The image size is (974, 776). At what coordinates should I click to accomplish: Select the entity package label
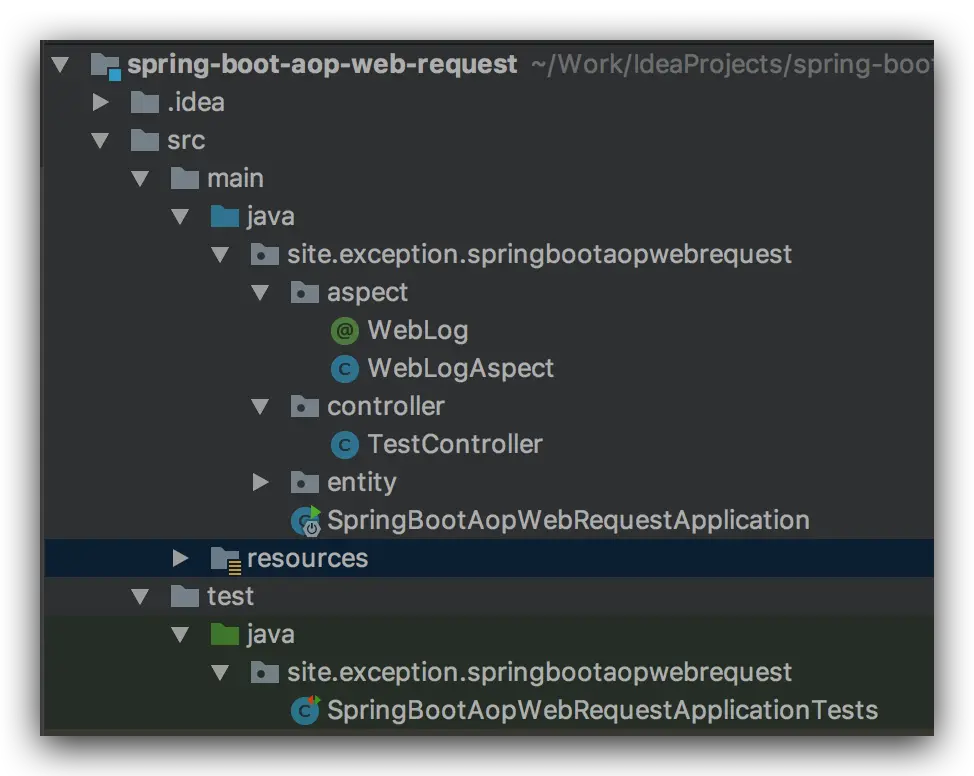click(x=362, y=483)
